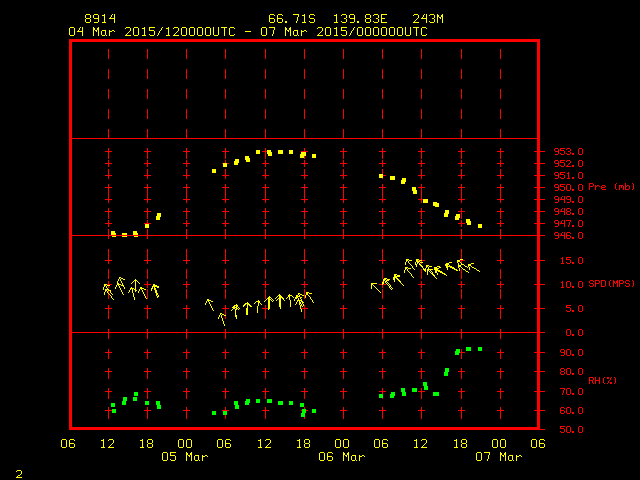Viewport: 640px width, 480px height.
Task: Click the 90.0 humidity axis value
Action: (571, 353)
